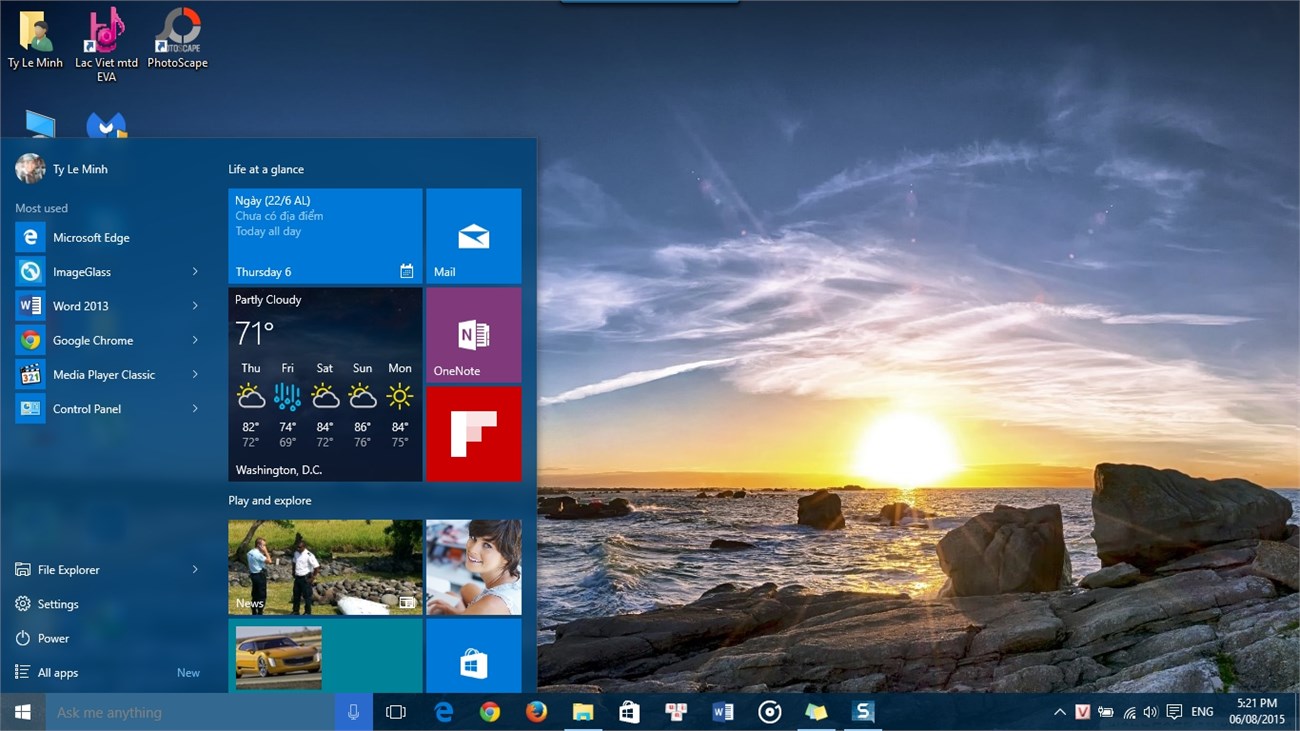Open Control Panel from Start menu
This screenshot has height=731, width=1300.
[108, 409]
